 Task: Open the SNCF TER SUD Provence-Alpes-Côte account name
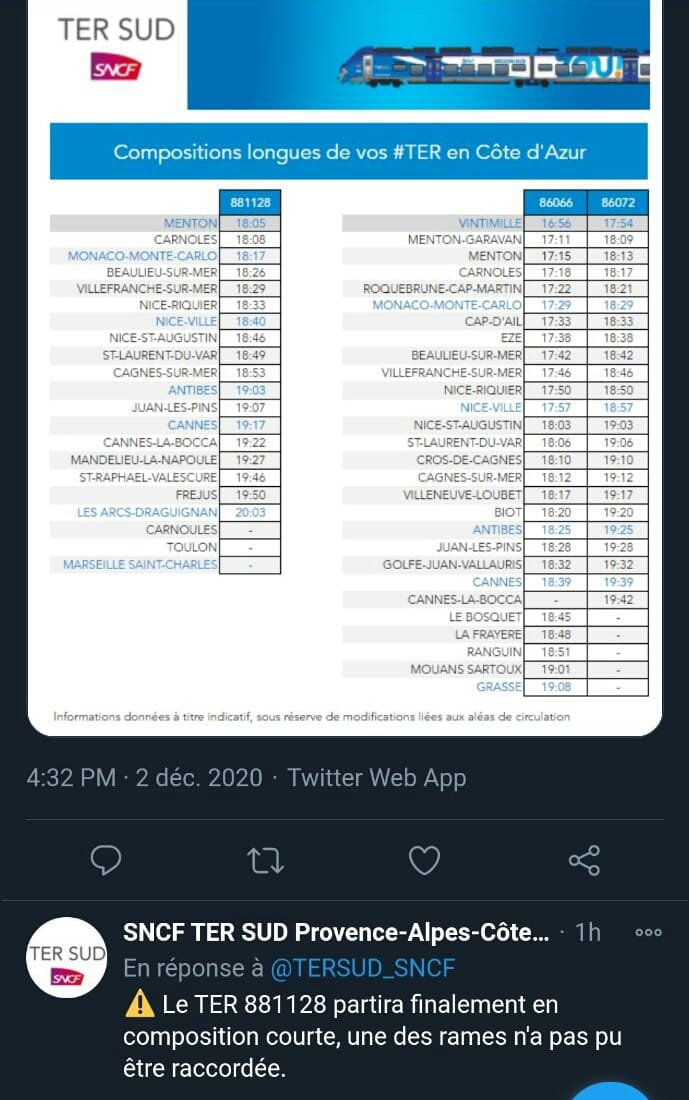[336, 932]
